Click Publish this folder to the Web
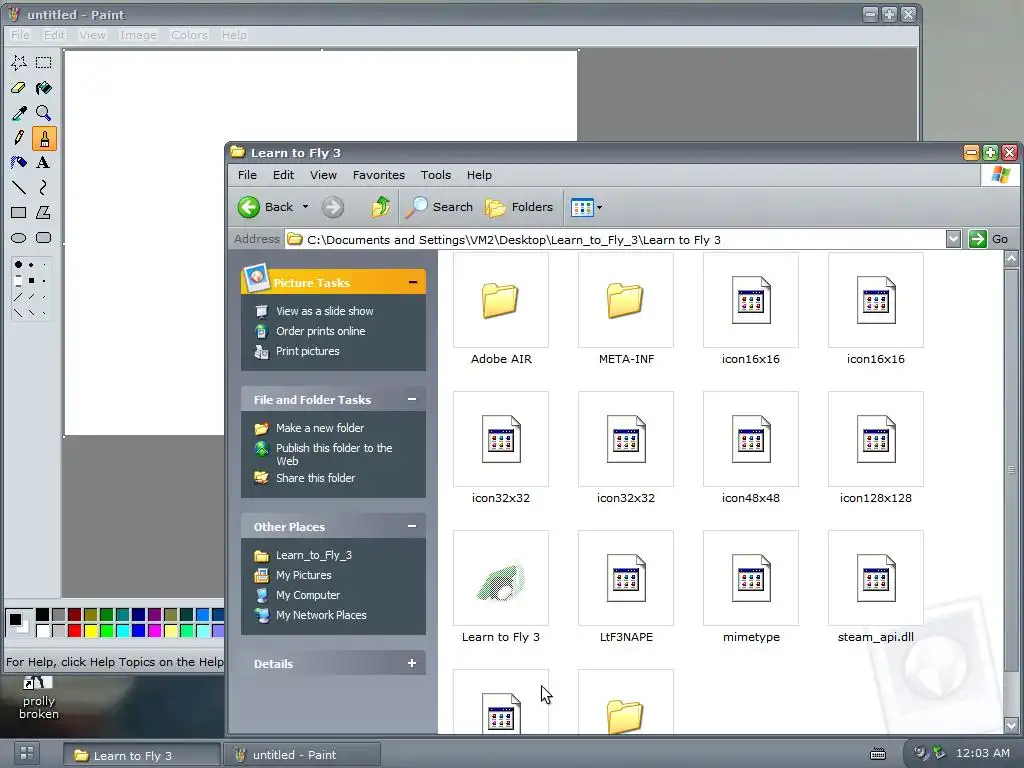The width and height of the screenshot is (1024, 768). tap(334, 455)
